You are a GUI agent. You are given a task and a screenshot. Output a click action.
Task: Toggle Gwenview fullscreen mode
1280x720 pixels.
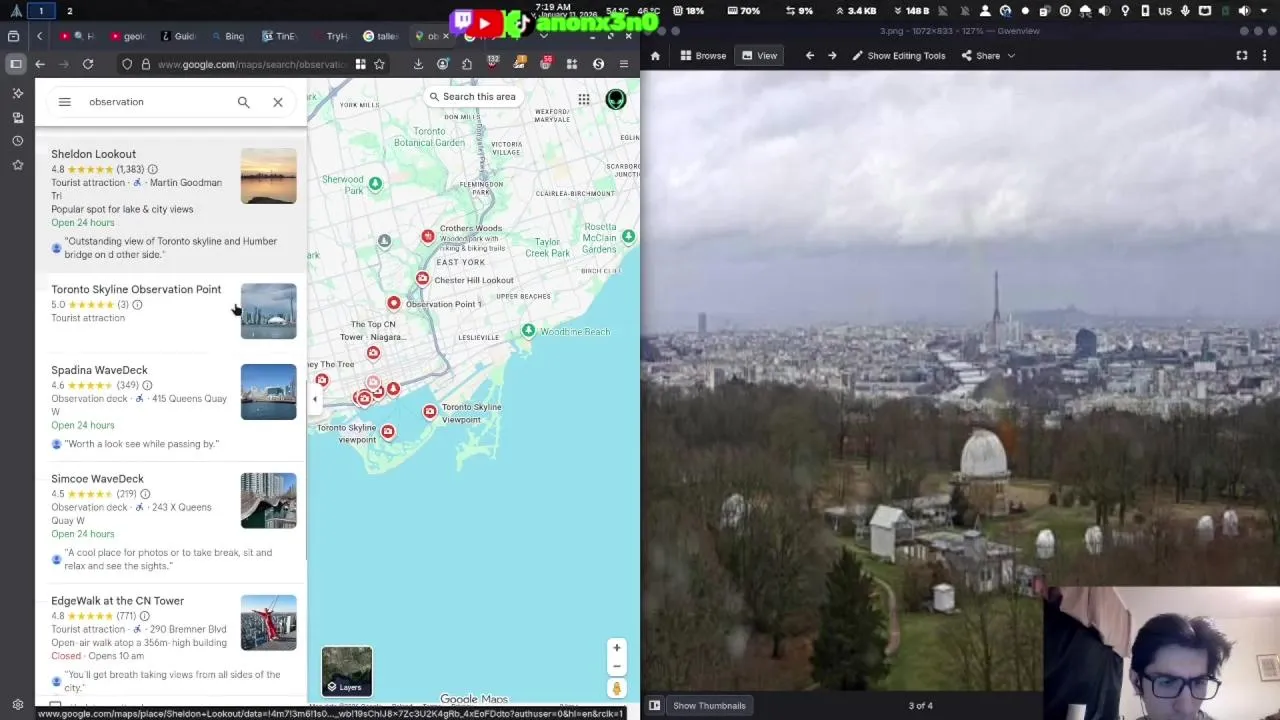1242,56
